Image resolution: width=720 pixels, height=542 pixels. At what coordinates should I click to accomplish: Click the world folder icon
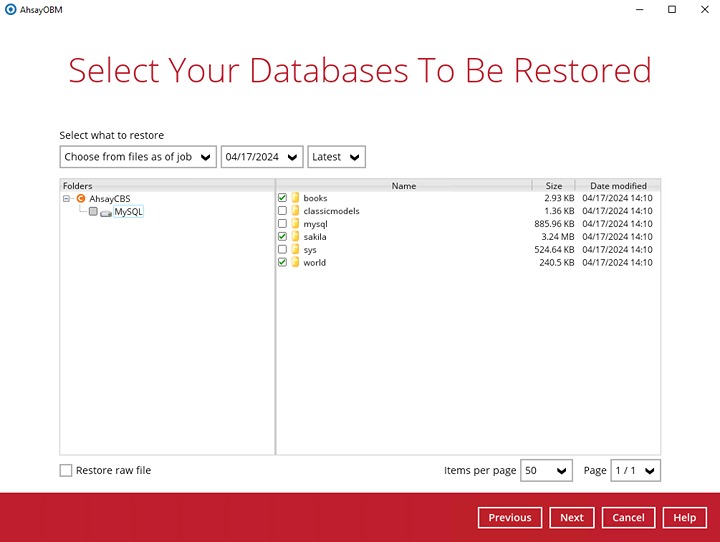295,263
